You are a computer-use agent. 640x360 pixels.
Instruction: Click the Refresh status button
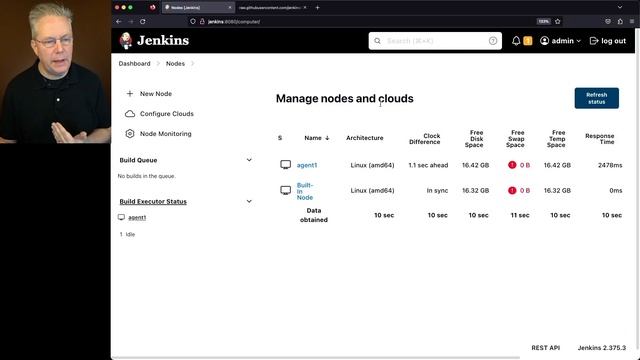pos(596,98)
